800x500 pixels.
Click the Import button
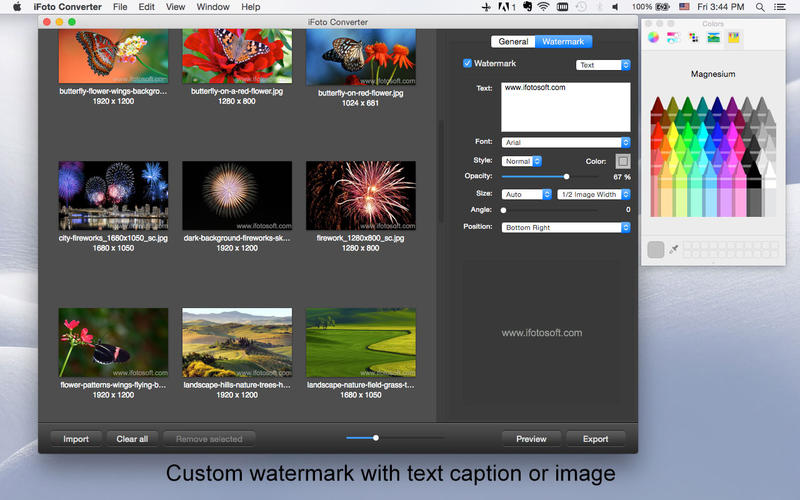[76, 439]
